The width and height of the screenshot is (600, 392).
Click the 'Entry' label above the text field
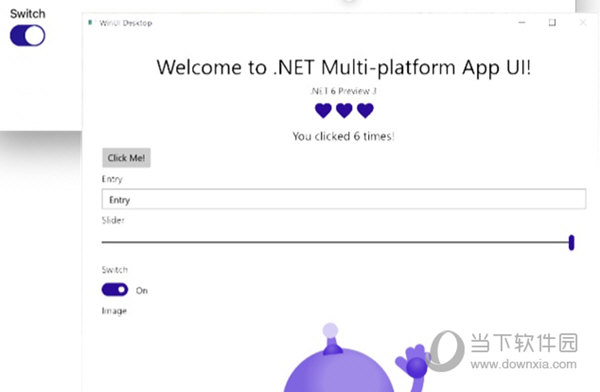(112, 179)
